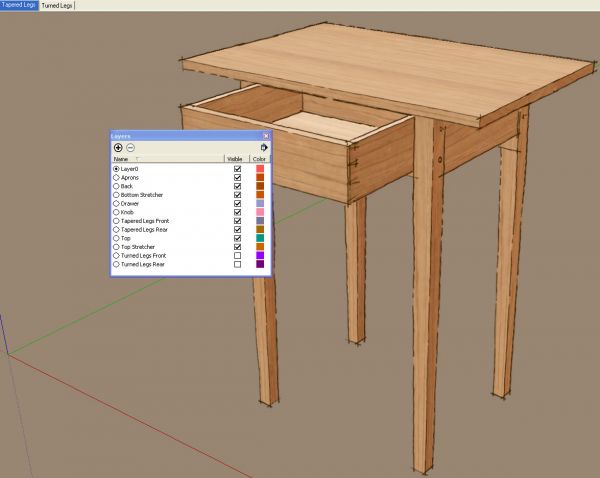Select the Top Stretcher layer radio button
Viewport: 600px width, 478px height.
(x=116, y=247)
